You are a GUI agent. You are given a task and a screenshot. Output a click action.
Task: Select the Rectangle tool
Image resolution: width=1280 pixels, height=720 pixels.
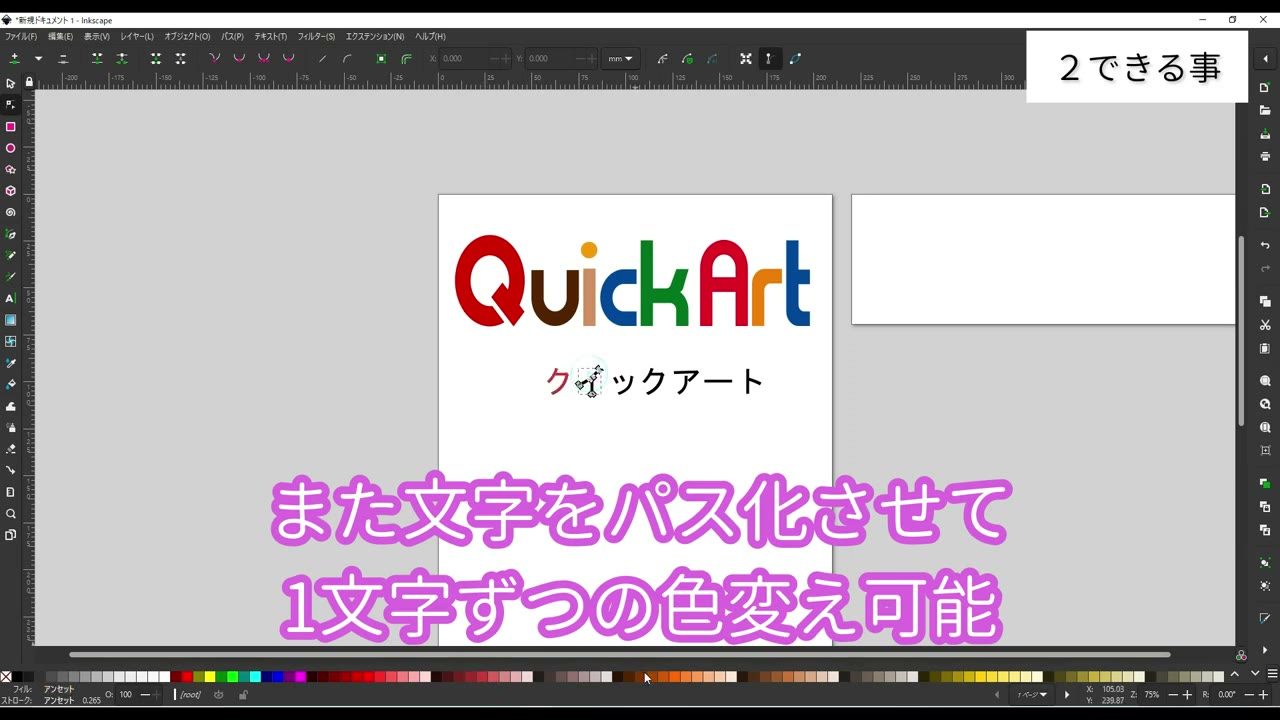pos(11,126)
